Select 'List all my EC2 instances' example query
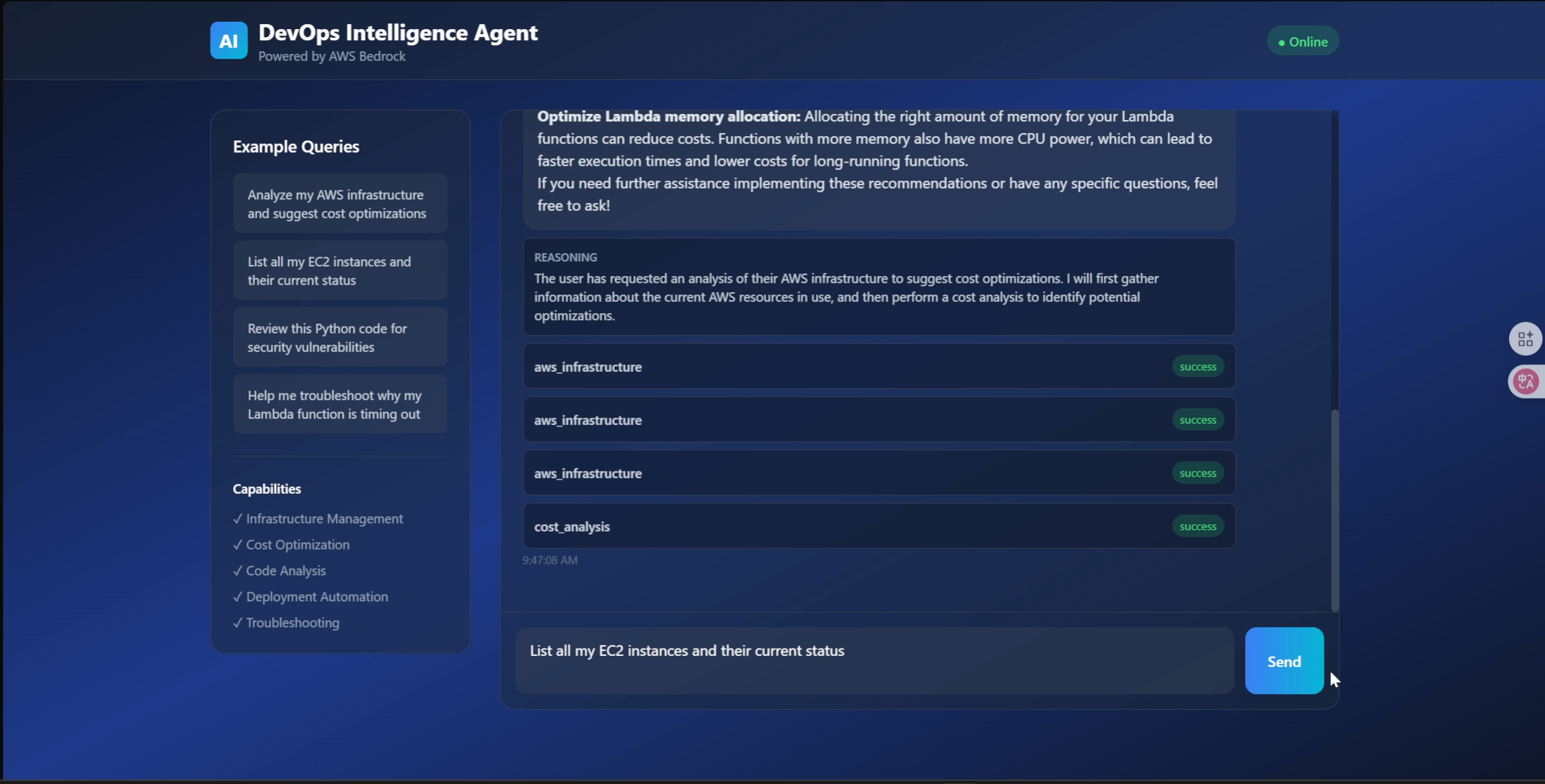This screenshot has height=784, width=1545. click(340, 270)
